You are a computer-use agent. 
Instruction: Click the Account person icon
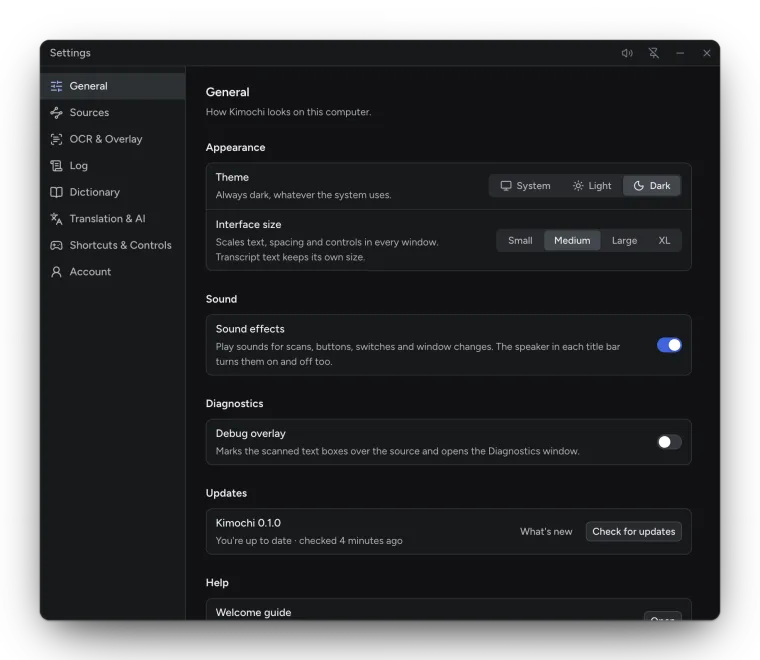tap(56, 272)
